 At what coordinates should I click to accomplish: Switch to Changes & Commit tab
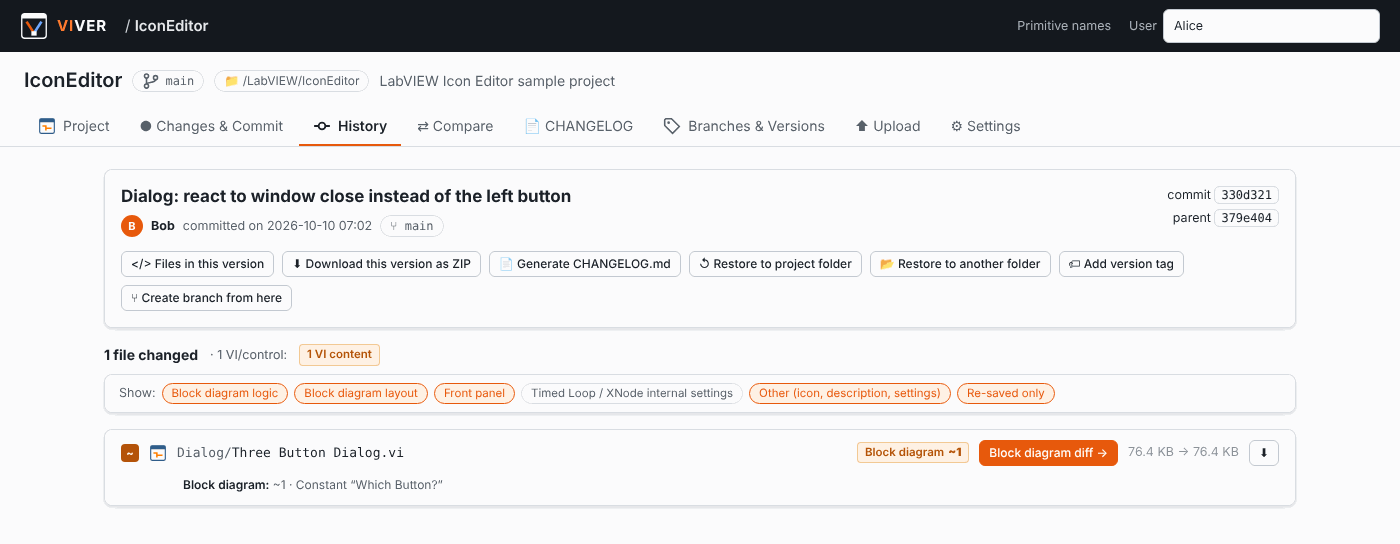click(212, 126)
